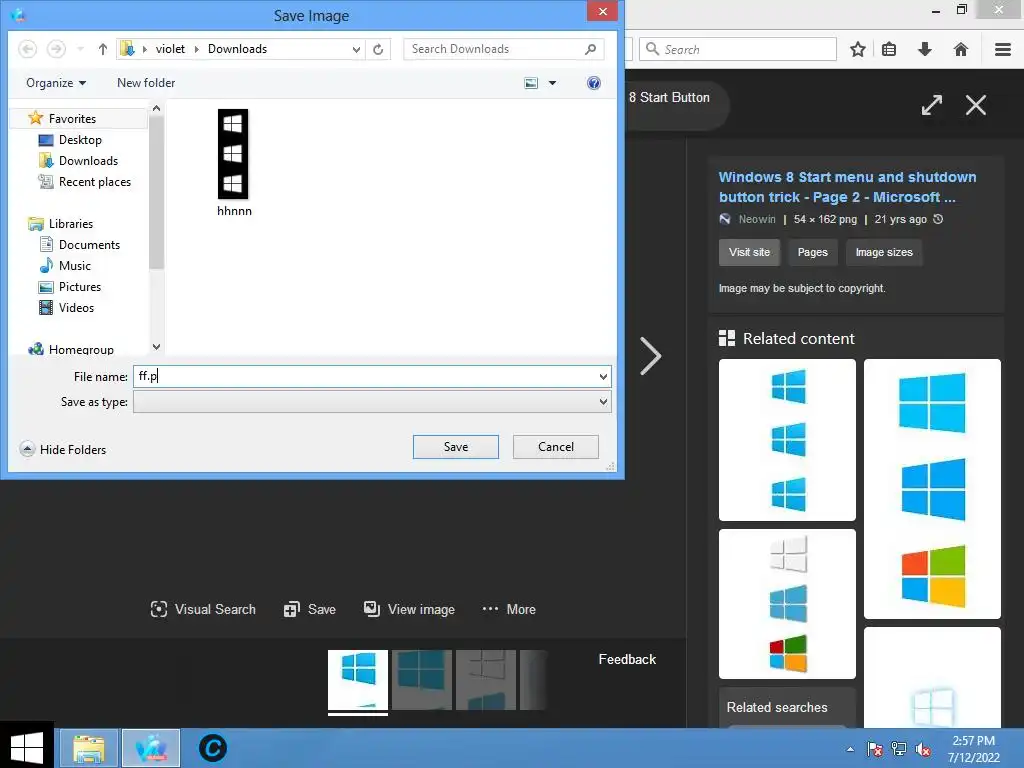Click the Visual Search icon
This screenshot has width=1024, height=768.
point(159,609)
